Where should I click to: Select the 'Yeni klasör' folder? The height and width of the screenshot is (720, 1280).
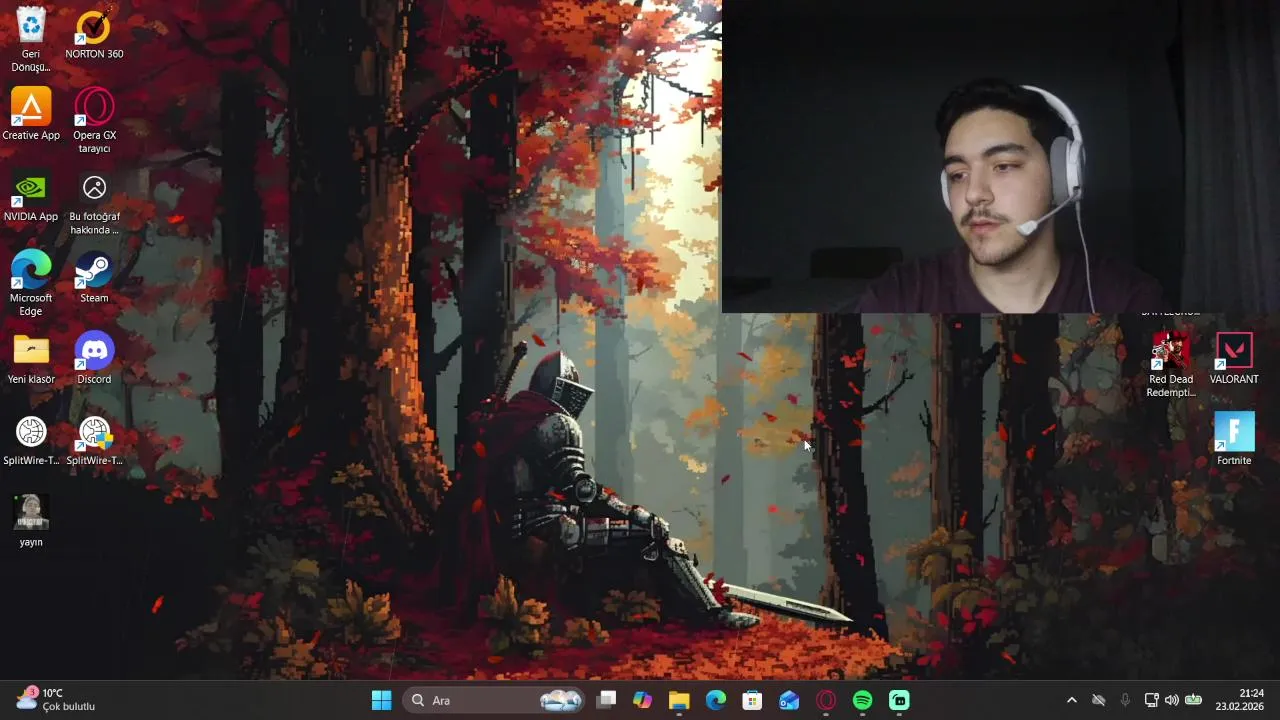(31, 358)
